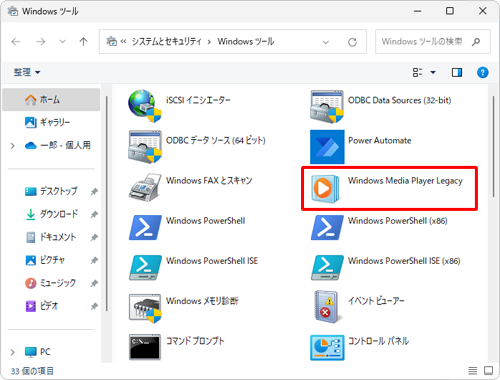Show hidden breadcrumb path chevrons
The image size is (500, 380).
point(123,42)
